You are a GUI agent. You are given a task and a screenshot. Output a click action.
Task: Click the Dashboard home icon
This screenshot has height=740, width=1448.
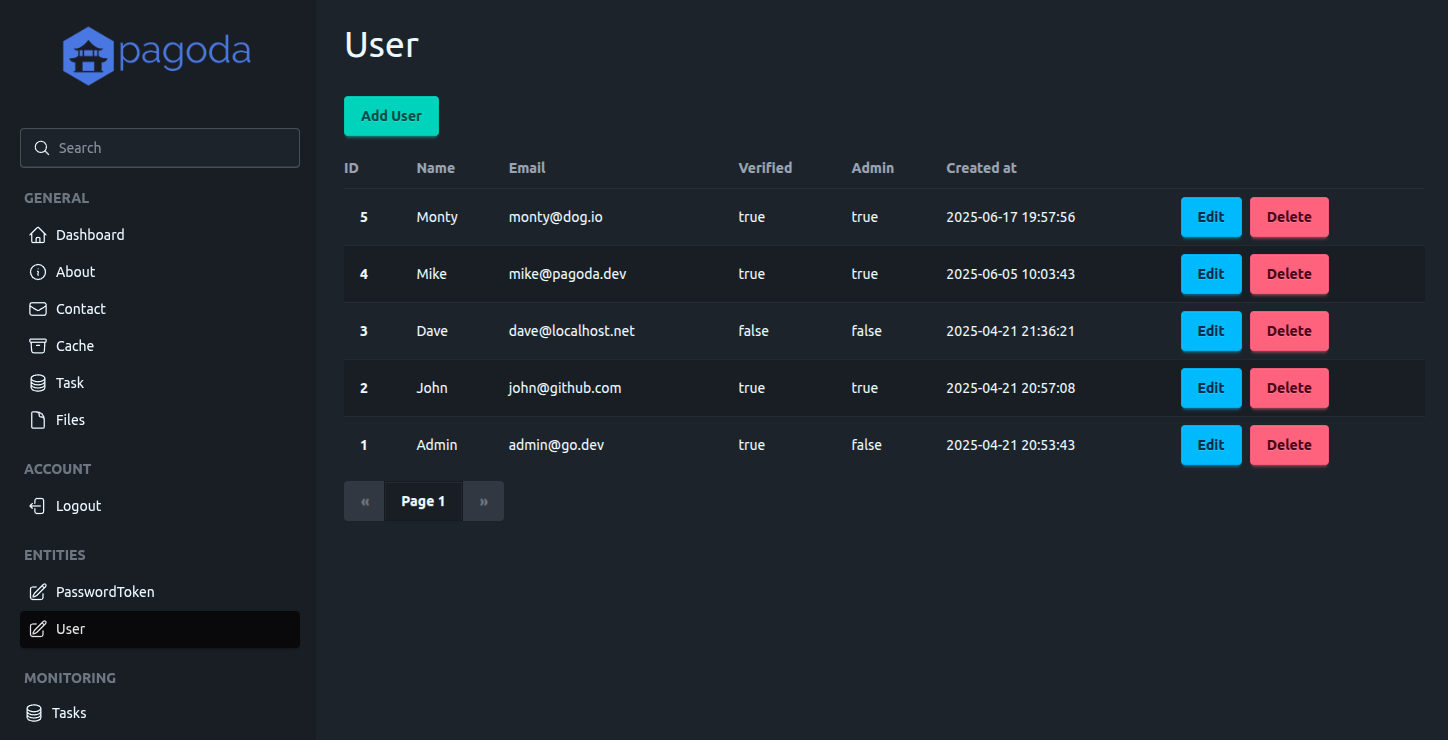pyautogui.click(x=38, y=235)
